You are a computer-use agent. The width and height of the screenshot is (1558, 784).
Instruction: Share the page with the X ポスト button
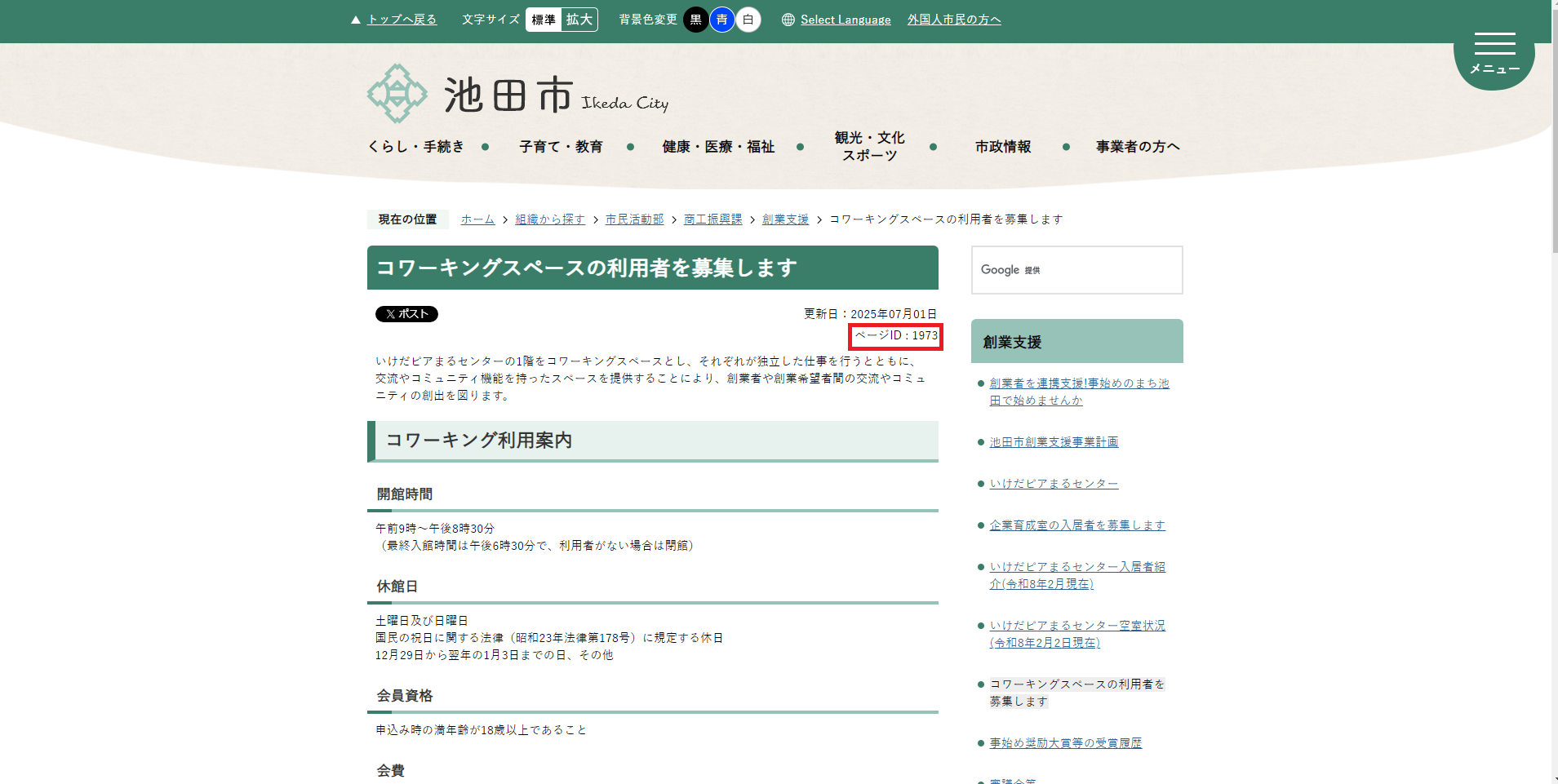pyautogui.click(x=406, y=313)
